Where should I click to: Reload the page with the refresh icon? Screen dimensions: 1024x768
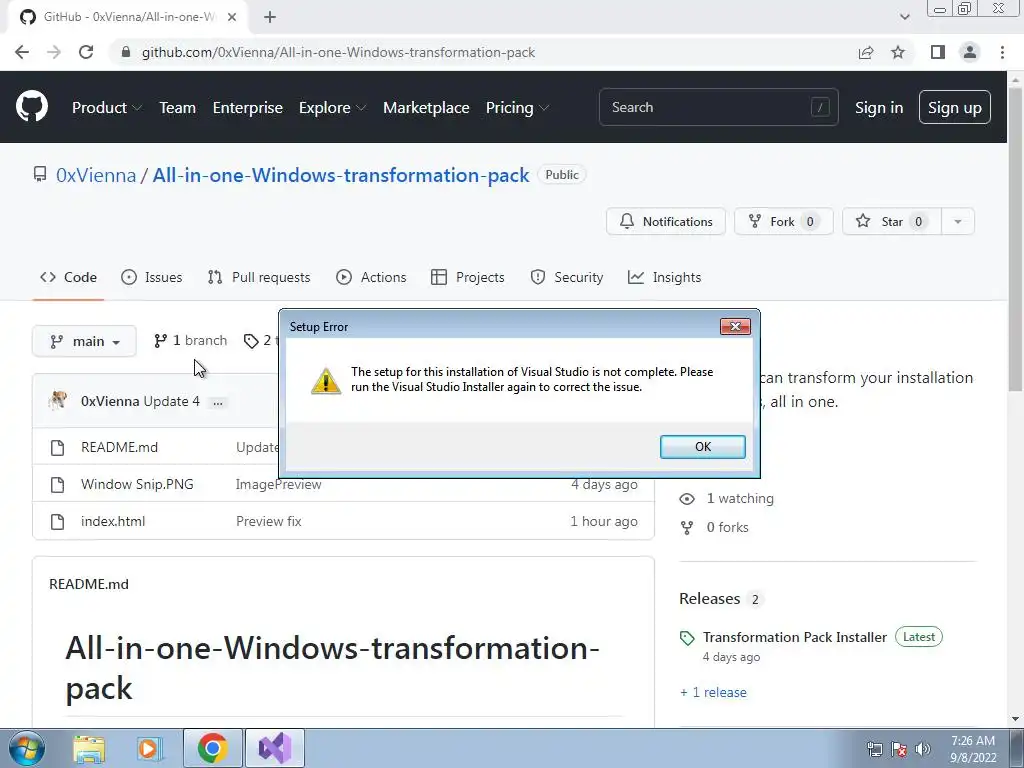point(86,52)
